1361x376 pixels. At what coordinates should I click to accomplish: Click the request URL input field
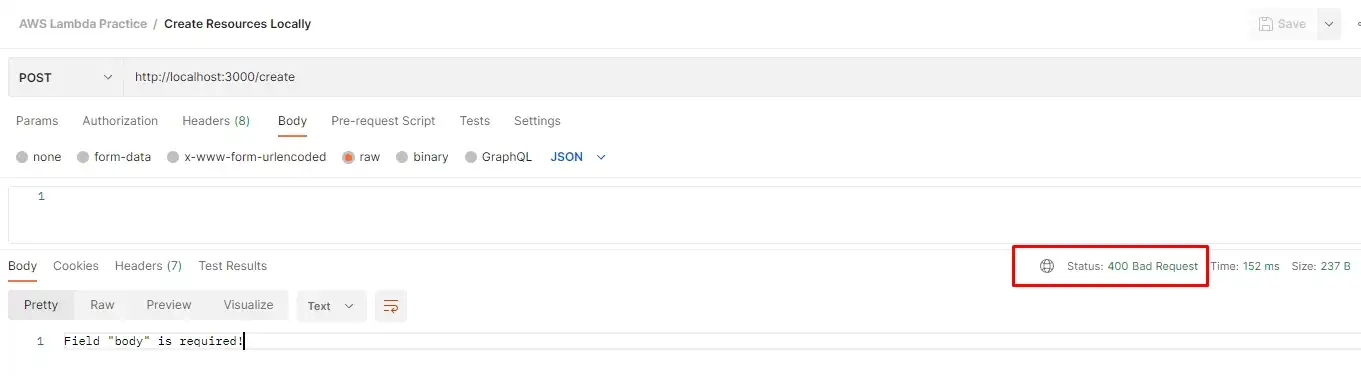(742, 77)
